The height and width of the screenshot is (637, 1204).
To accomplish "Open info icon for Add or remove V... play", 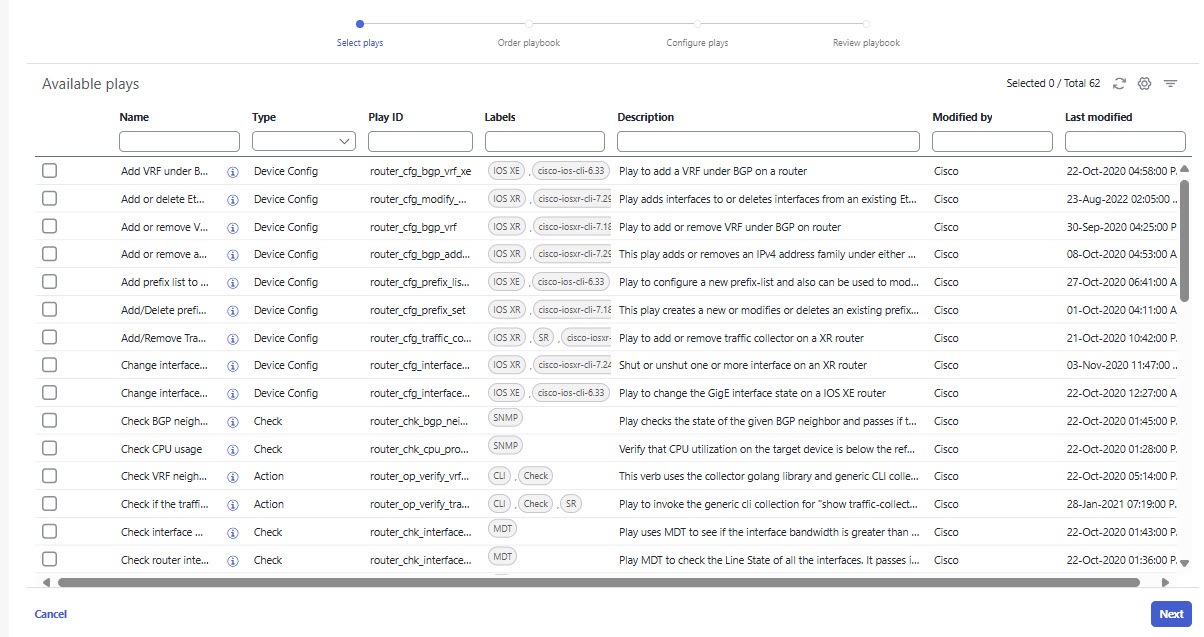I will point(232,227).
